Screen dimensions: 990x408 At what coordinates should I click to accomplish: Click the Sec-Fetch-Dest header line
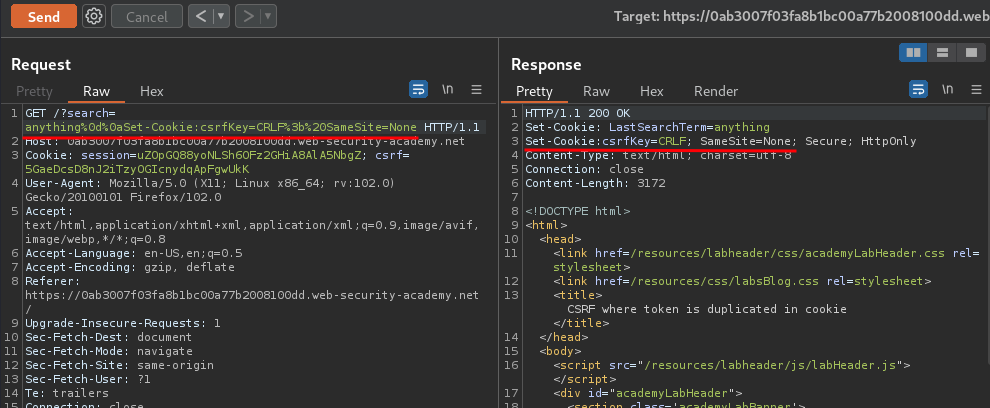108,337
